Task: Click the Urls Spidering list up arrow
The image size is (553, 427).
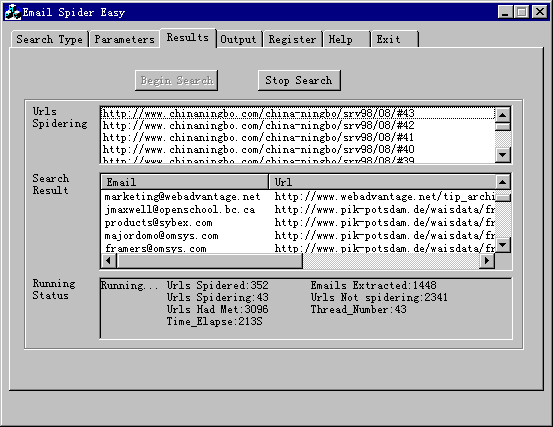Action: (x=503, y=115)
